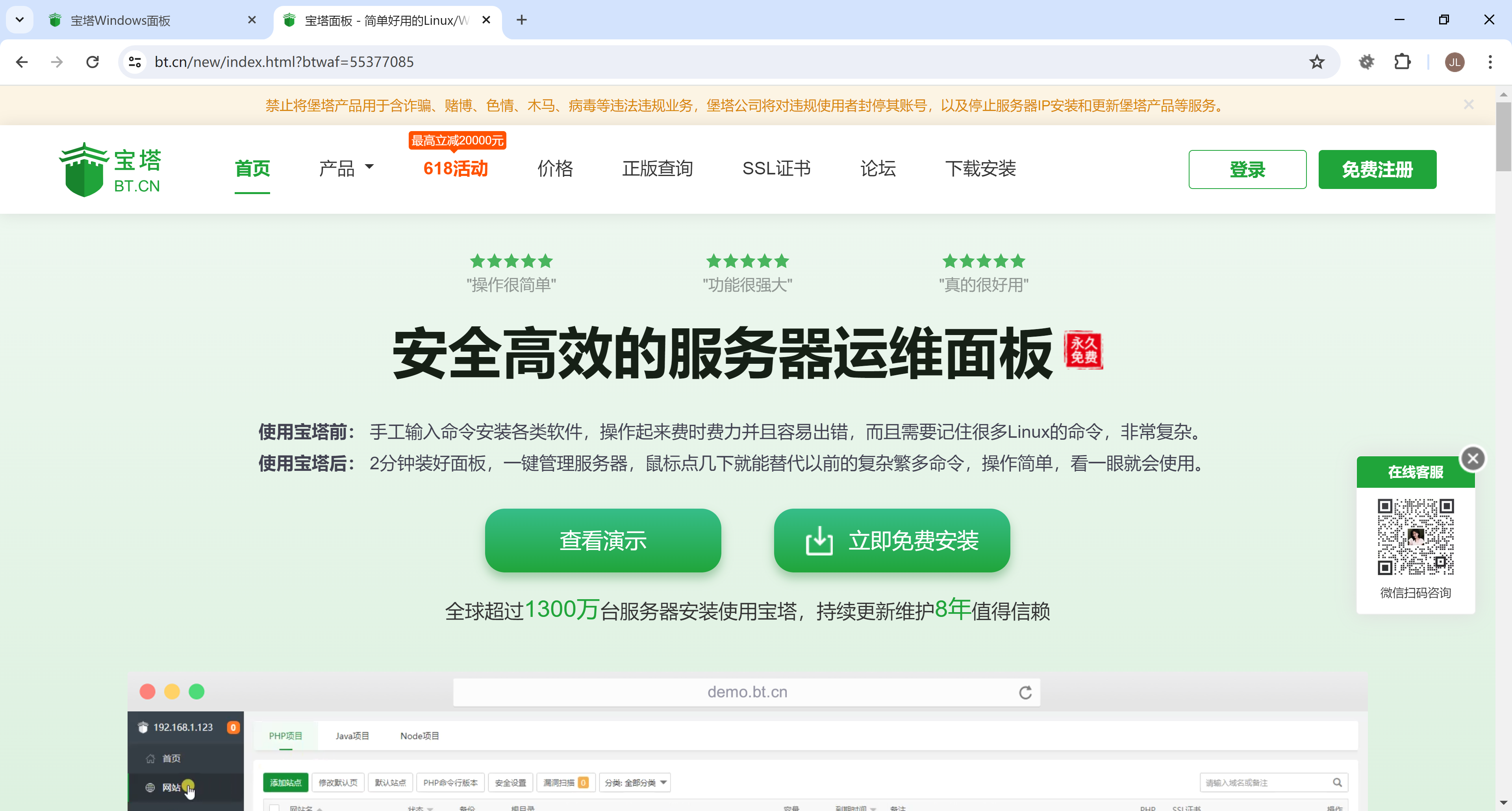
Task: Select Node项目 tab in the demo
Action: tap(419, 736)
